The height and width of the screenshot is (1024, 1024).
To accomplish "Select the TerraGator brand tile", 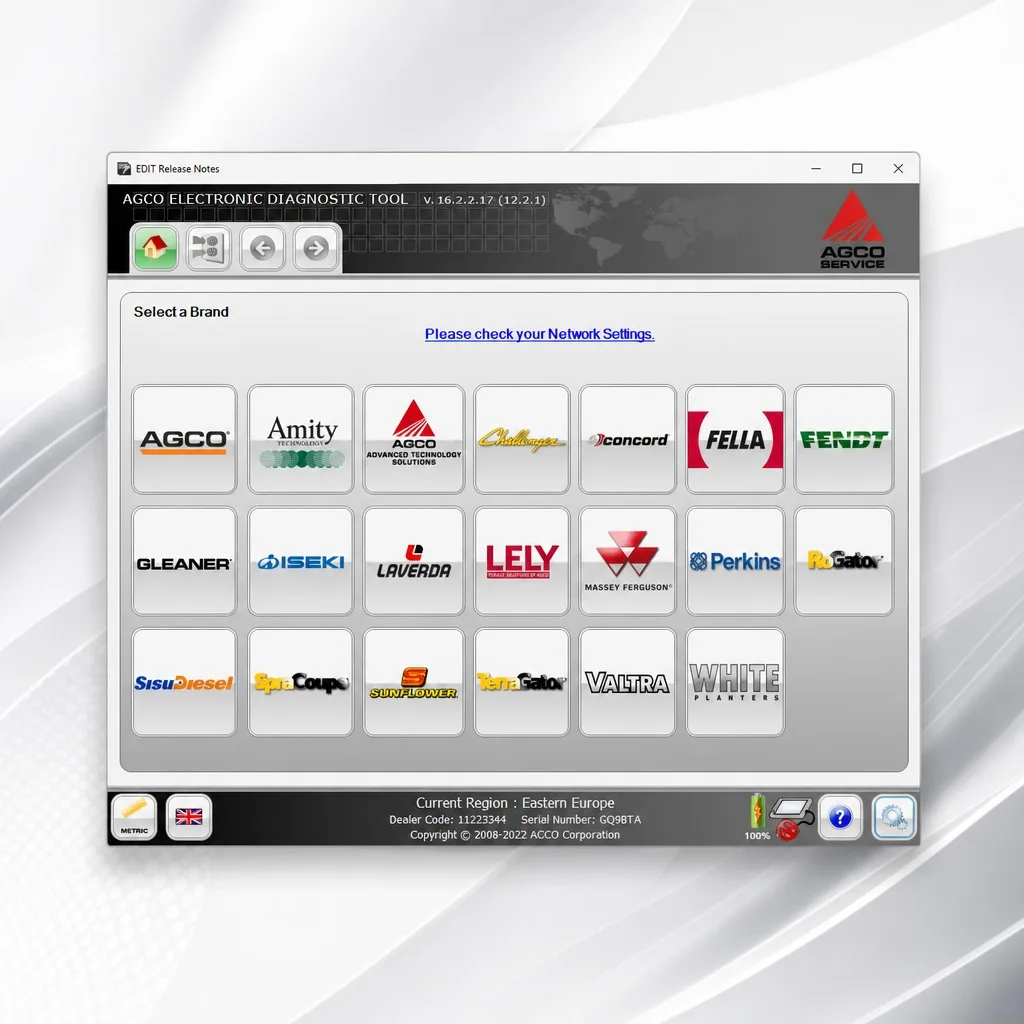I will [x=522, y=682].
